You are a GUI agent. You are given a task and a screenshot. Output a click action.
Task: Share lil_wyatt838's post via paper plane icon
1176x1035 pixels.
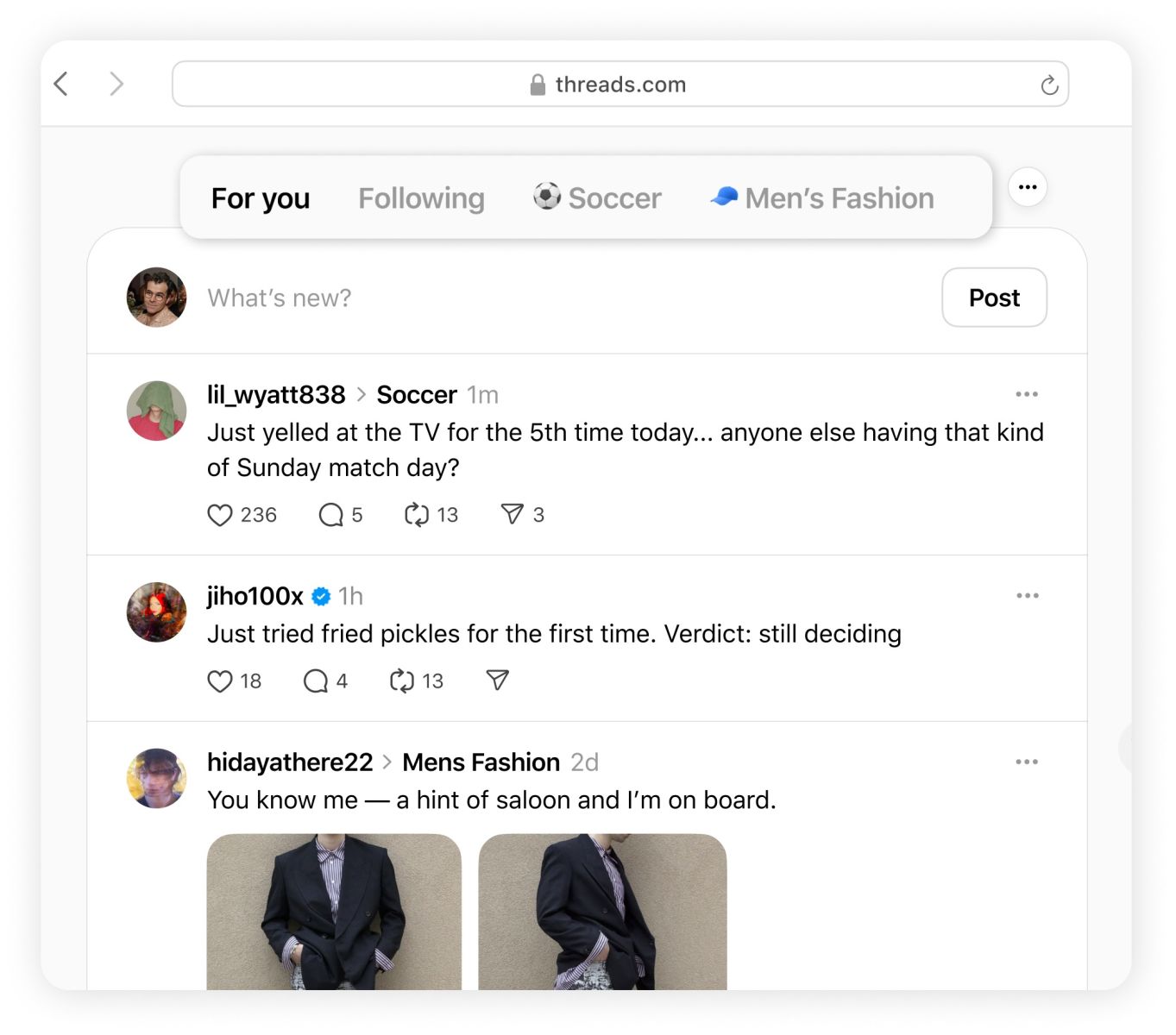click(x=512, y=515)
